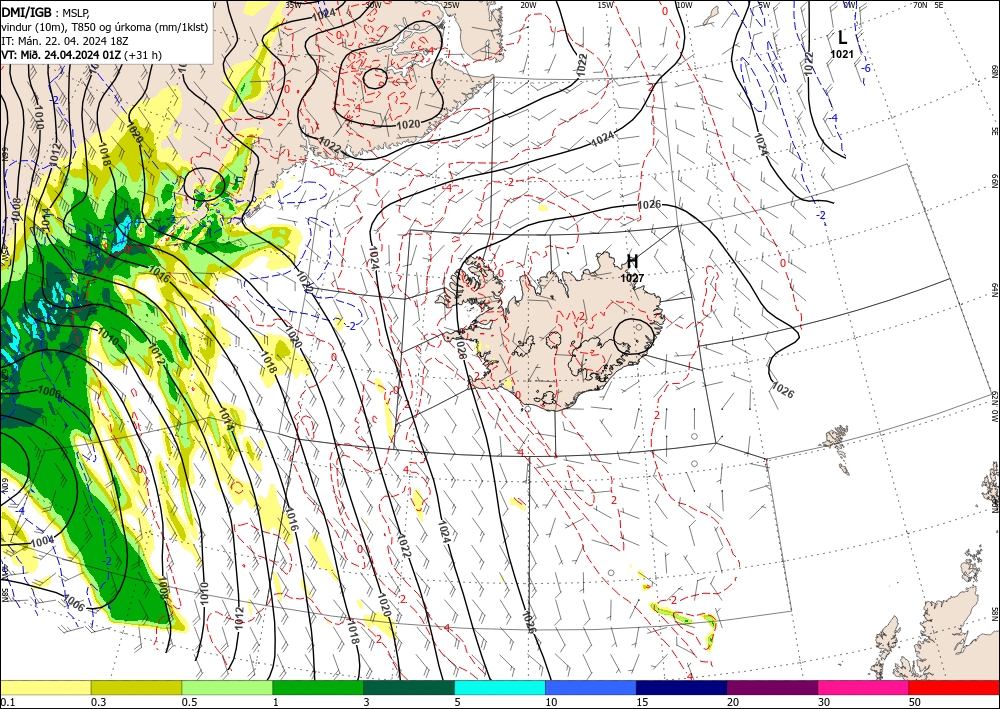Click the legend value 0.1
Image resolution: width=1000 pixels, height=709 pixels.
[8, 702]
